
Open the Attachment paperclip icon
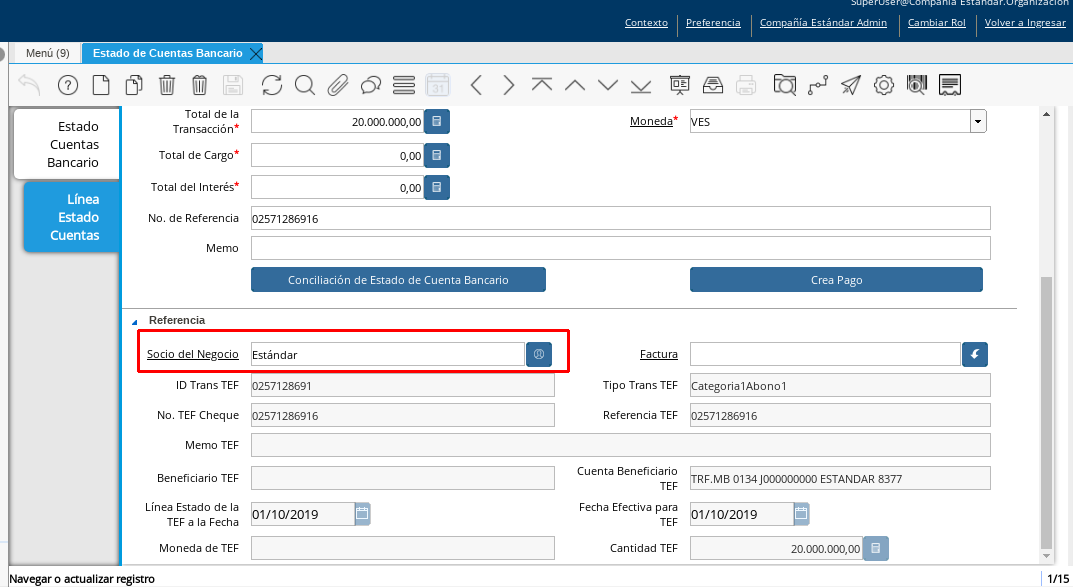pos(338,85)
